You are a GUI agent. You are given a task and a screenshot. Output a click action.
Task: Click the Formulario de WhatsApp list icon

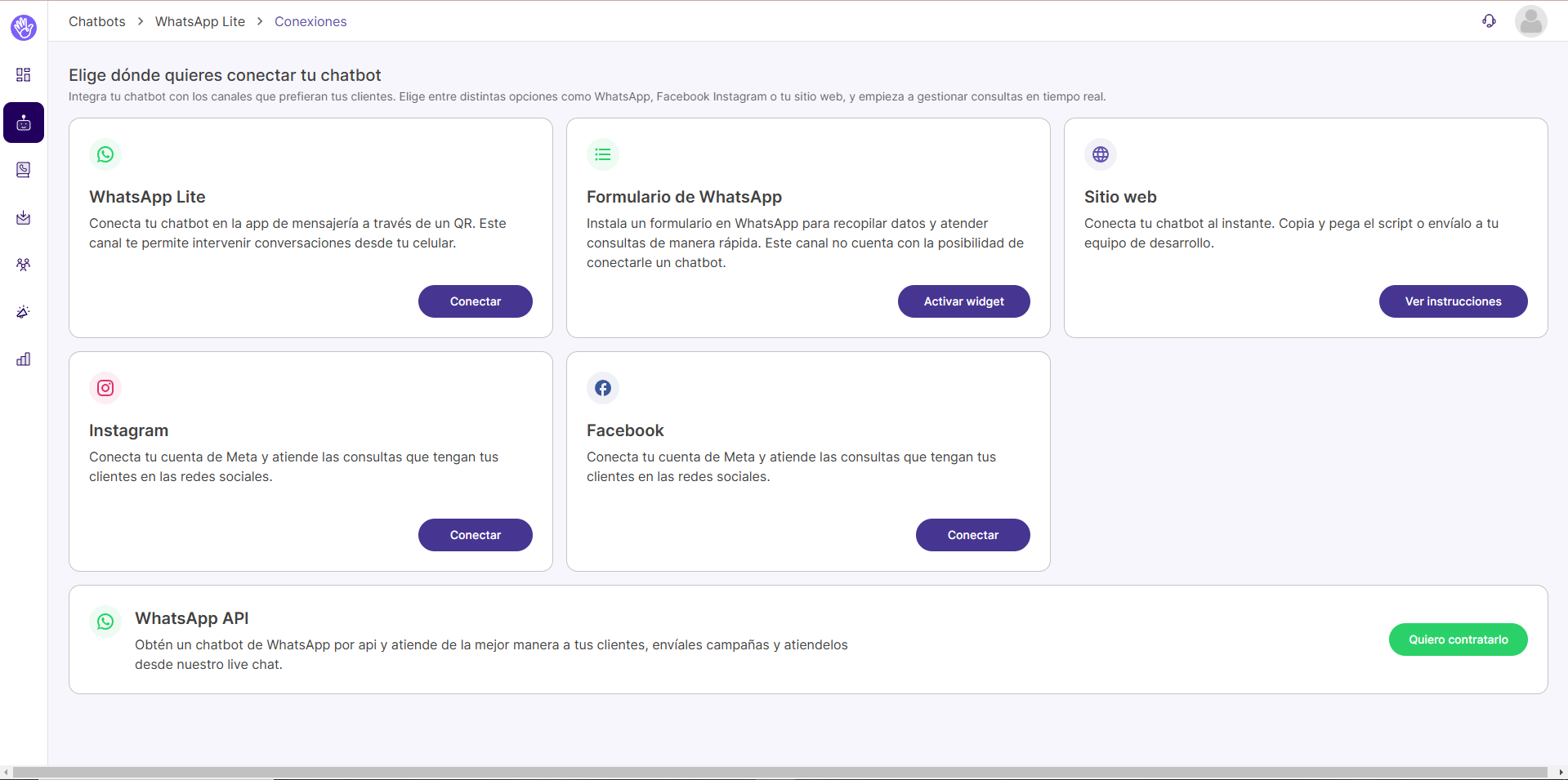(603, 154)
